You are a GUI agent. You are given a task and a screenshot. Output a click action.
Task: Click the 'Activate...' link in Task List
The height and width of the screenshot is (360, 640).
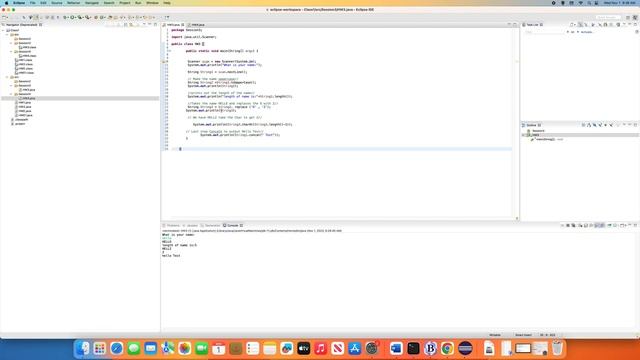click(587, 32)
